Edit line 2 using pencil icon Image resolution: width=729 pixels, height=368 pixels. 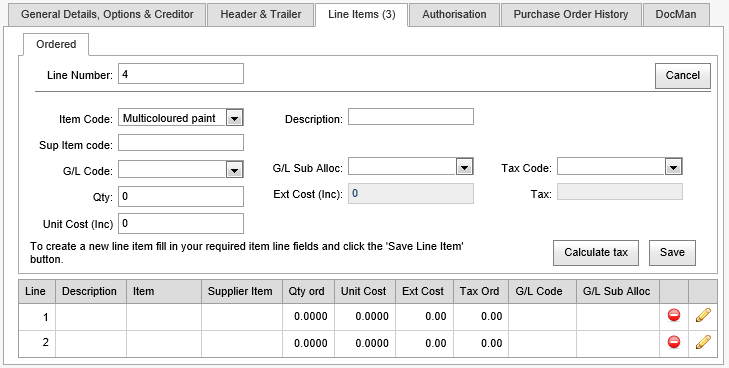coord(703,342)
